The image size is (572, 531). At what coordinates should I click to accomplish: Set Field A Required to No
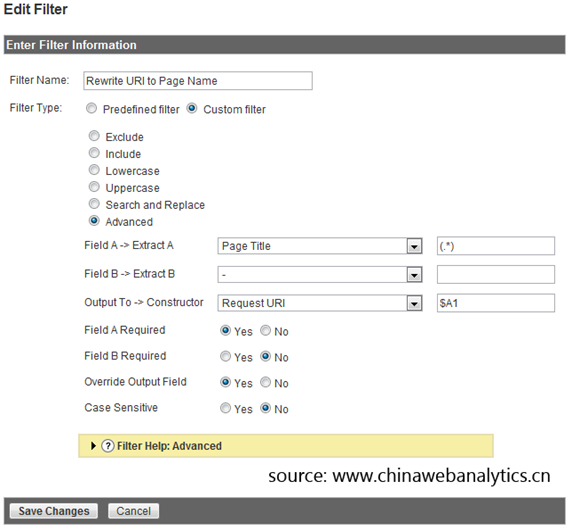point(266,330)
